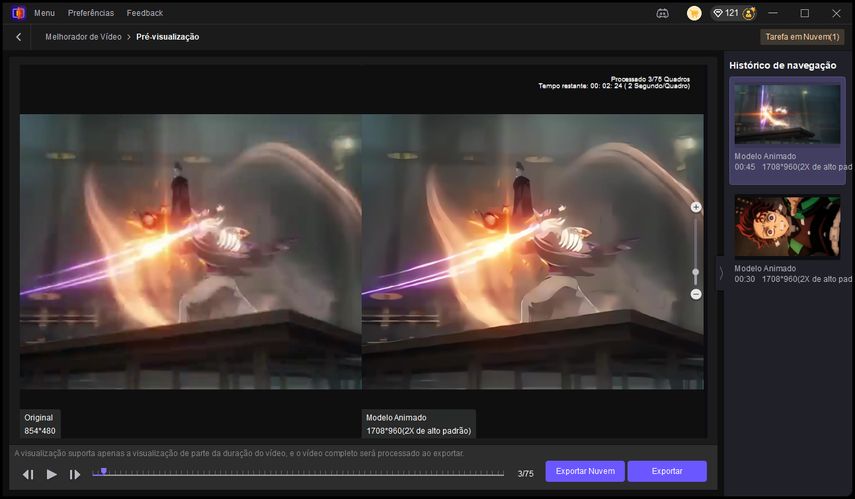Click the Pré-visualização breadcrumb
Image resolution: width=855 pixels, height=499 pixels.
click(167, 37)
